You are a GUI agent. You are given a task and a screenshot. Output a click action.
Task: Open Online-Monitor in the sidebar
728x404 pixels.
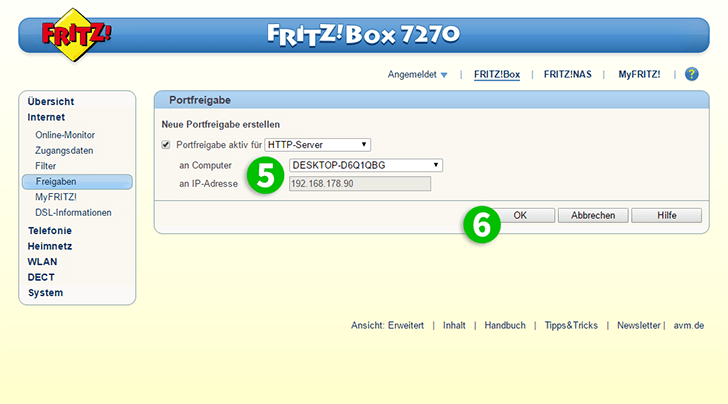click(x=65, y=135)
